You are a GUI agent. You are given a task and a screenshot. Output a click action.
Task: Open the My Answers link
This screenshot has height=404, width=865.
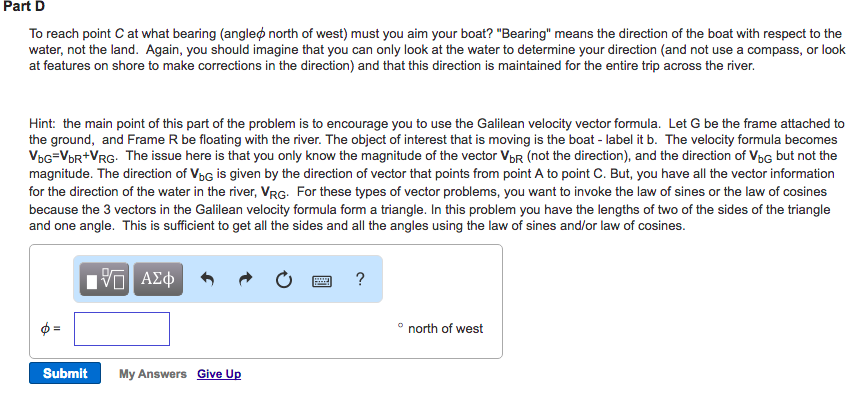[152, 374]
